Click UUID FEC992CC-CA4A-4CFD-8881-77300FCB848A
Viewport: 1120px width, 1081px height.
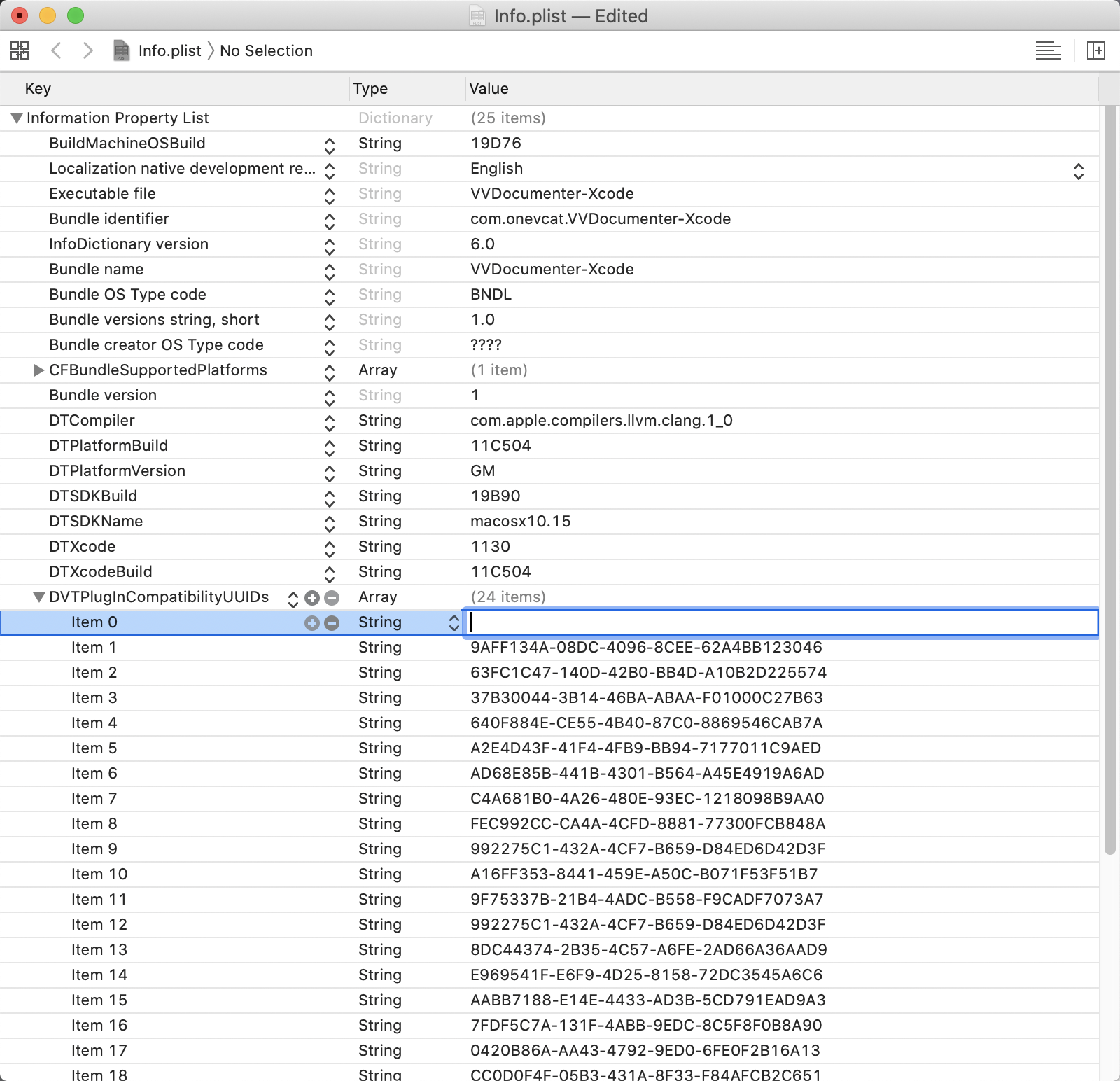(x=648, y=824)
